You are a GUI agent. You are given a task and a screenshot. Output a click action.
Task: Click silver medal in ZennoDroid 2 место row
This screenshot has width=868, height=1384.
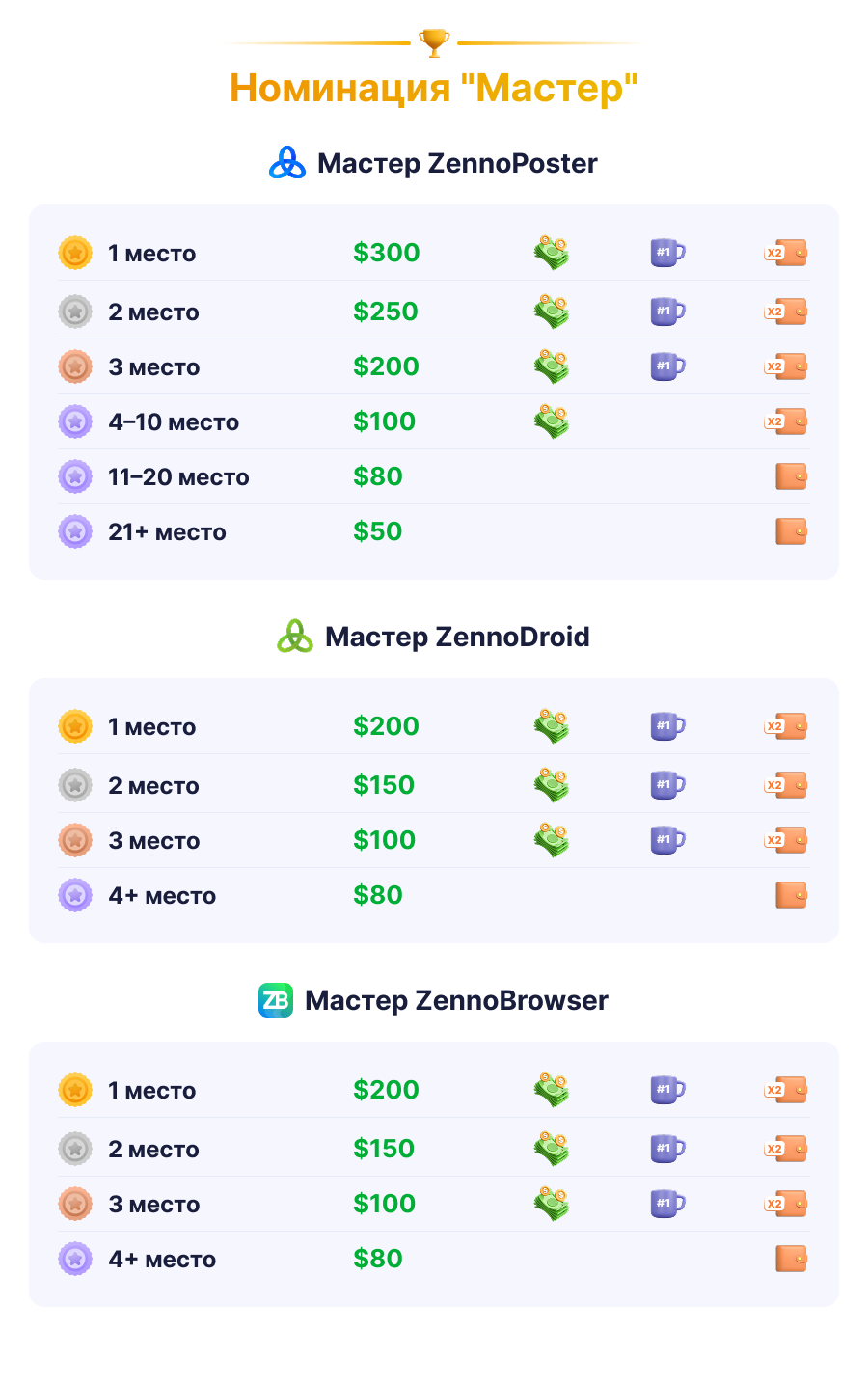(75, 785)
